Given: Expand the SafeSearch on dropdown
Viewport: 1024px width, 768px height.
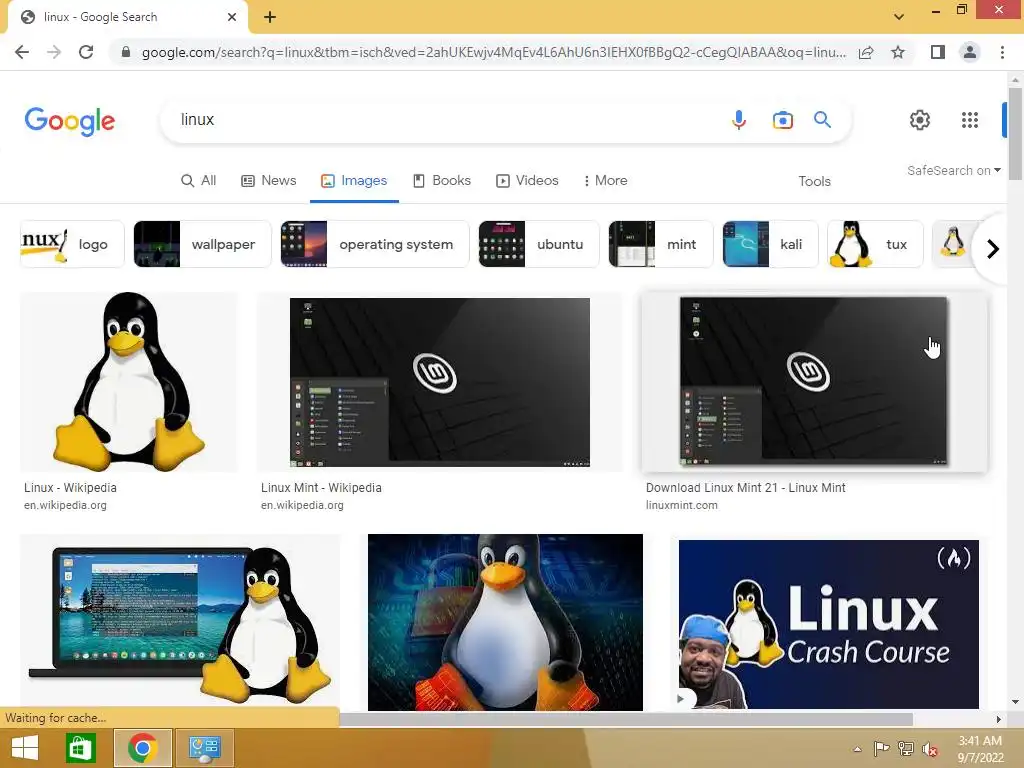Looking at the screenshot, I should pyautogui.click(x=953, y=170).
